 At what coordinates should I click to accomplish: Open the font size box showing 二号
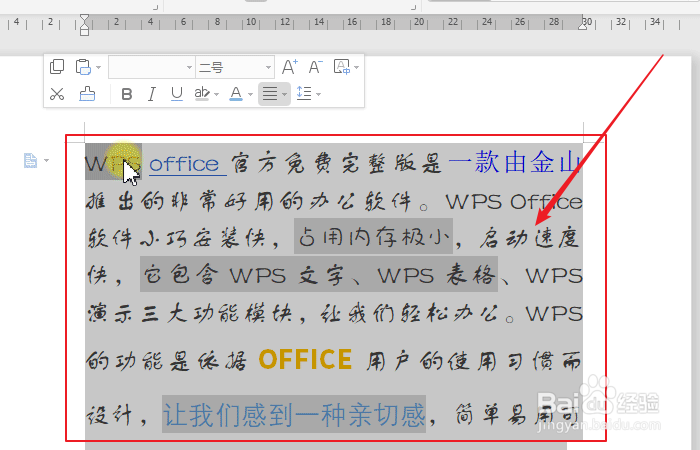(x=234, y=67)
